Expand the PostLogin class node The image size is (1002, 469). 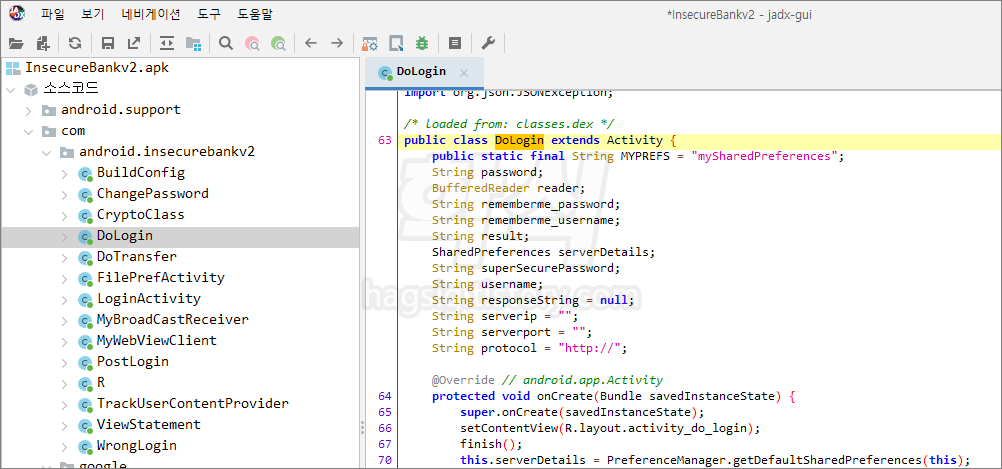(64, 362)
